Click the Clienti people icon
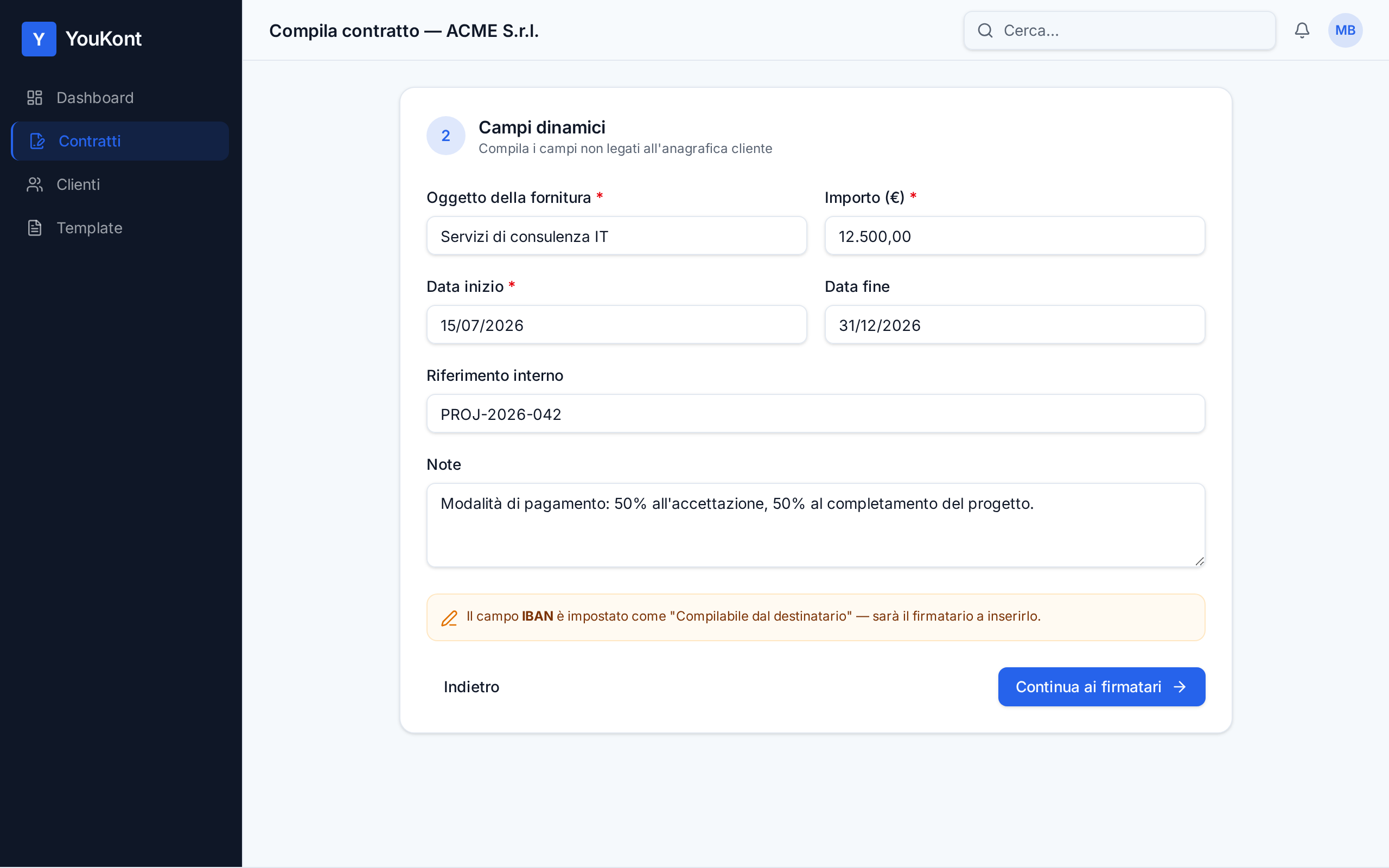This screenshot has height=868, width=1389. point(34,184)
